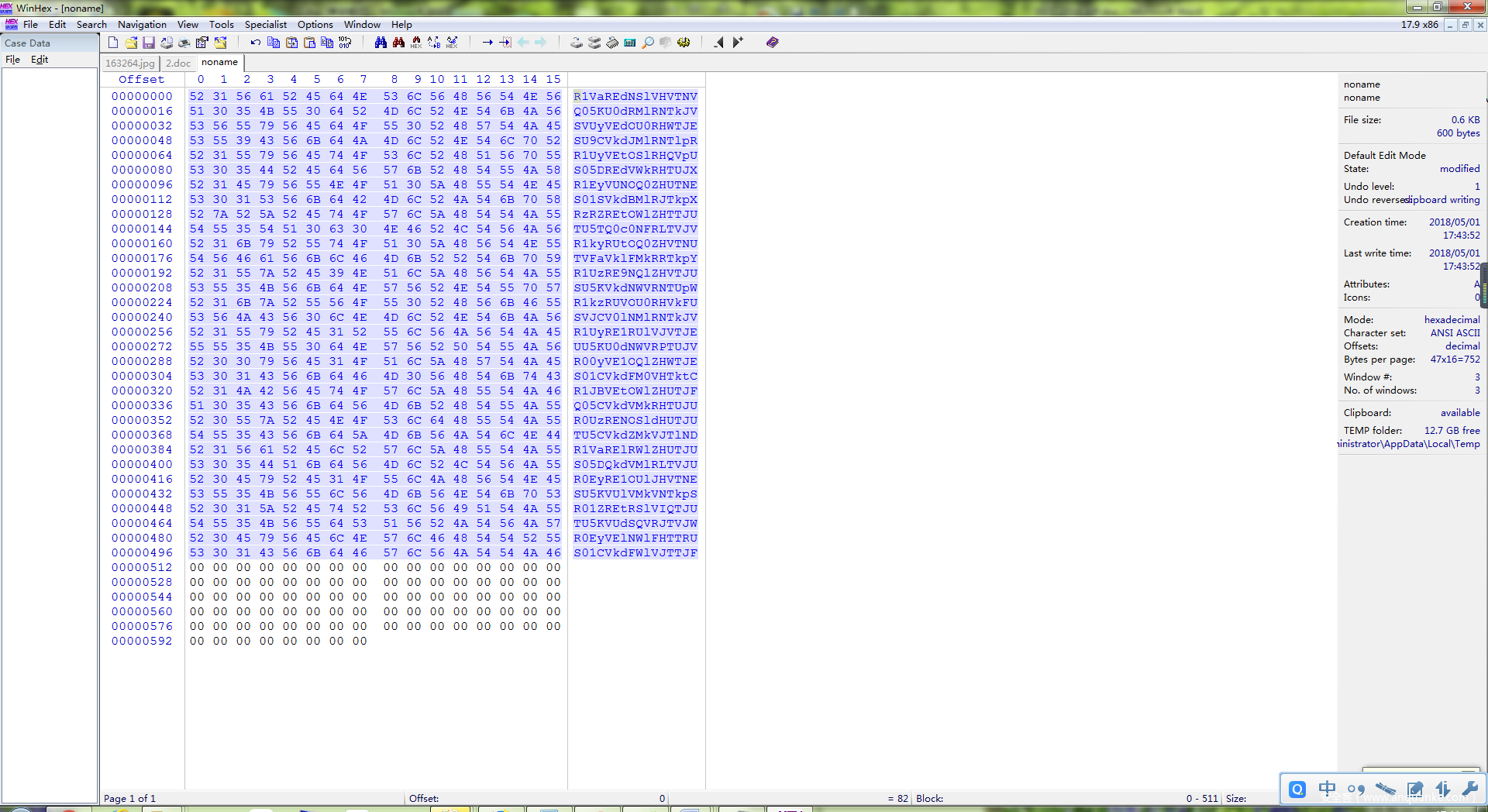This screenshot has width=1488, height=812.
Task: Open the Navigation menu
Action: point(142,25)
